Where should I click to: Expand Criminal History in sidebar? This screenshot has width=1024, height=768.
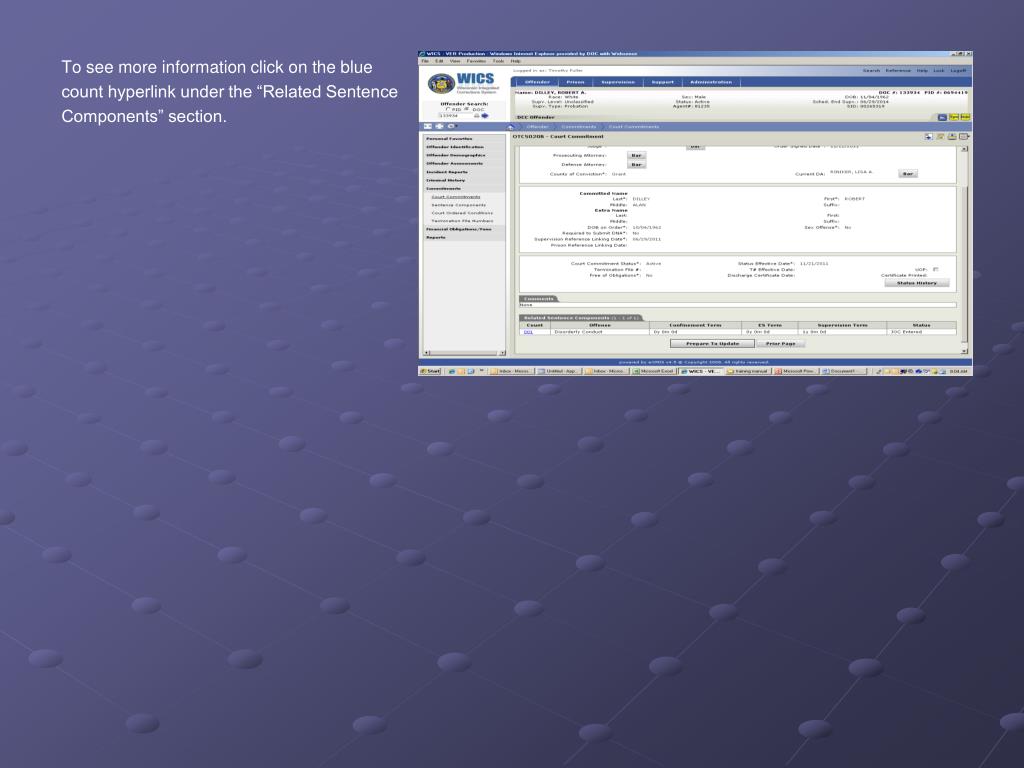click(464, 180)
